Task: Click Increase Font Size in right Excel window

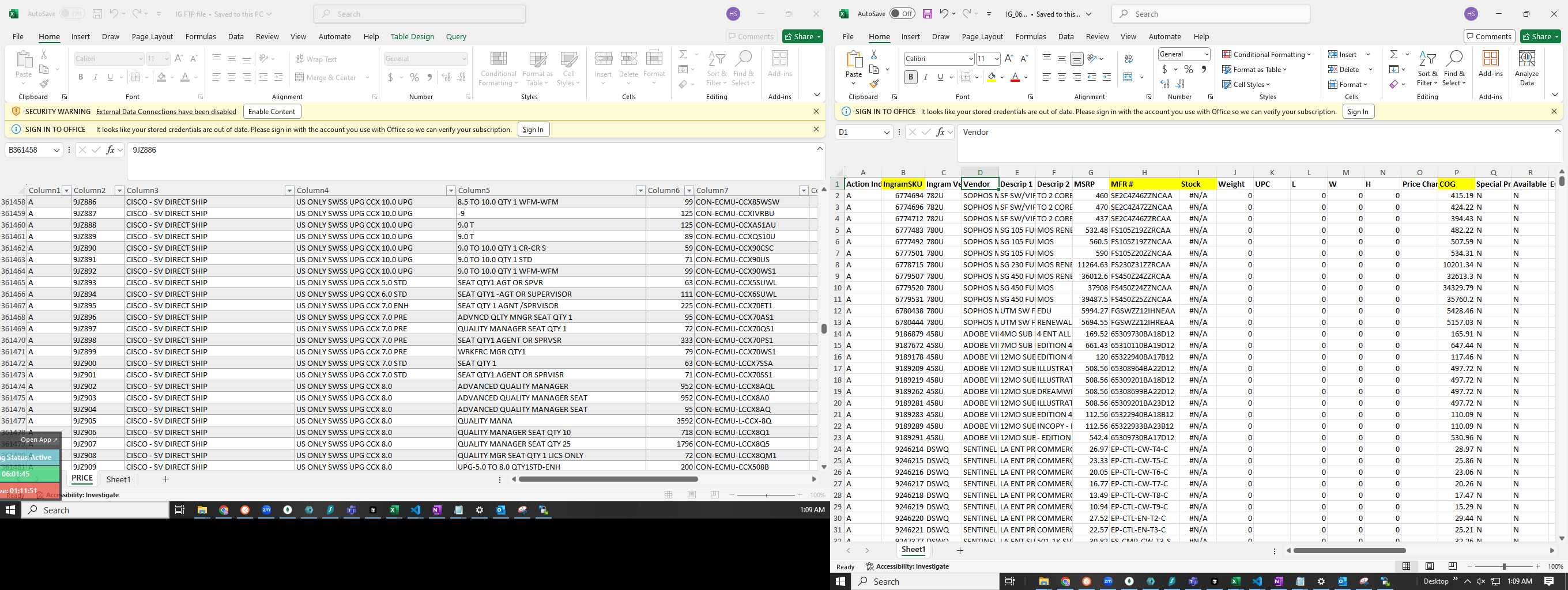Action: point(1009,58)
